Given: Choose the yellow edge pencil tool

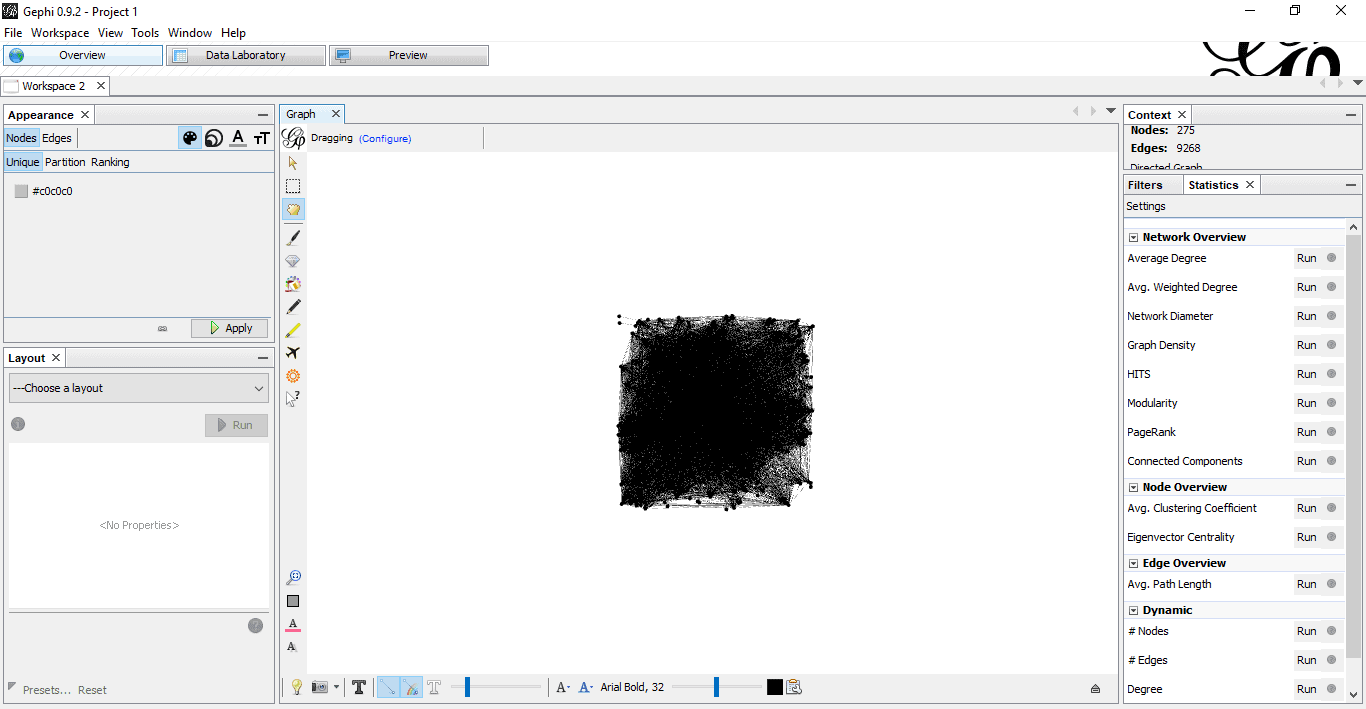Looking at the screenshot, I should (x=293, y=330).
